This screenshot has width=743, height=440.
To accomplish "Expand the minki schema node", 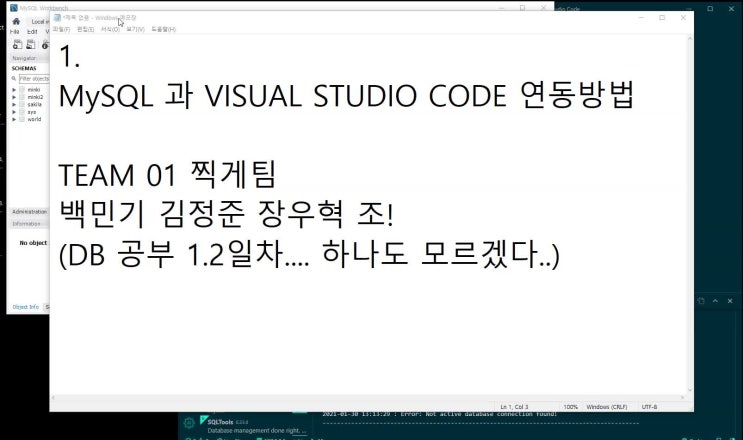I will [14, 90].
